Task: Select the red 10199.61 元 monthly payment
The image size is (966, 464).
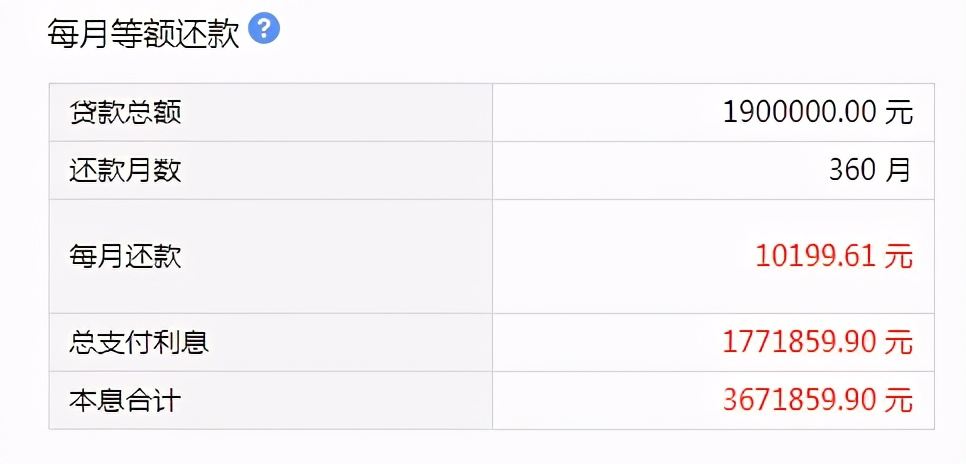Action: 834,256
